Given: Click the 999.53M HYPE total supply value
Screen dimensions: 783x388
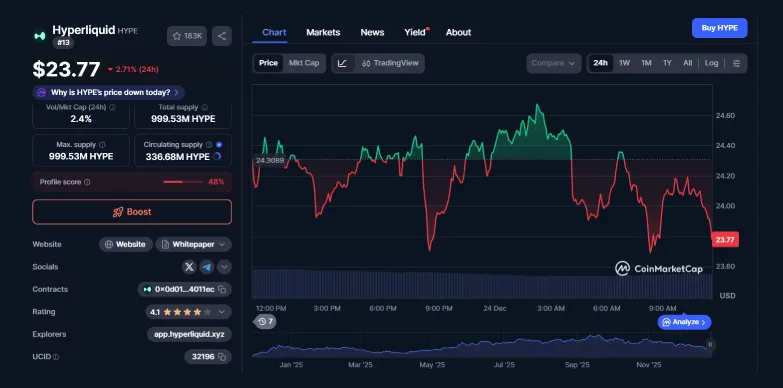Looking at the screenshot, I should 183,119.
